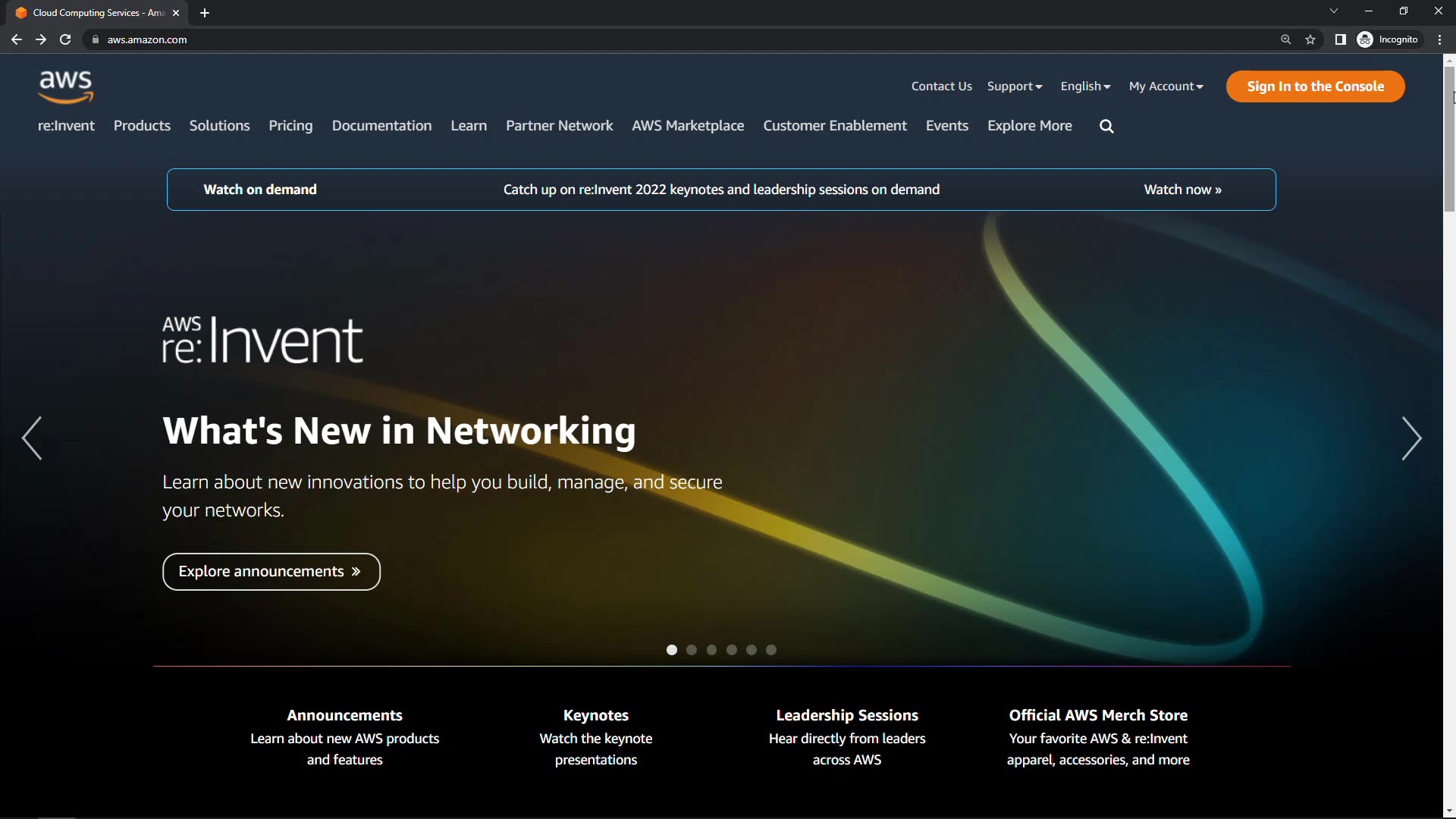Click the Explore announcements button

[271, 572]
